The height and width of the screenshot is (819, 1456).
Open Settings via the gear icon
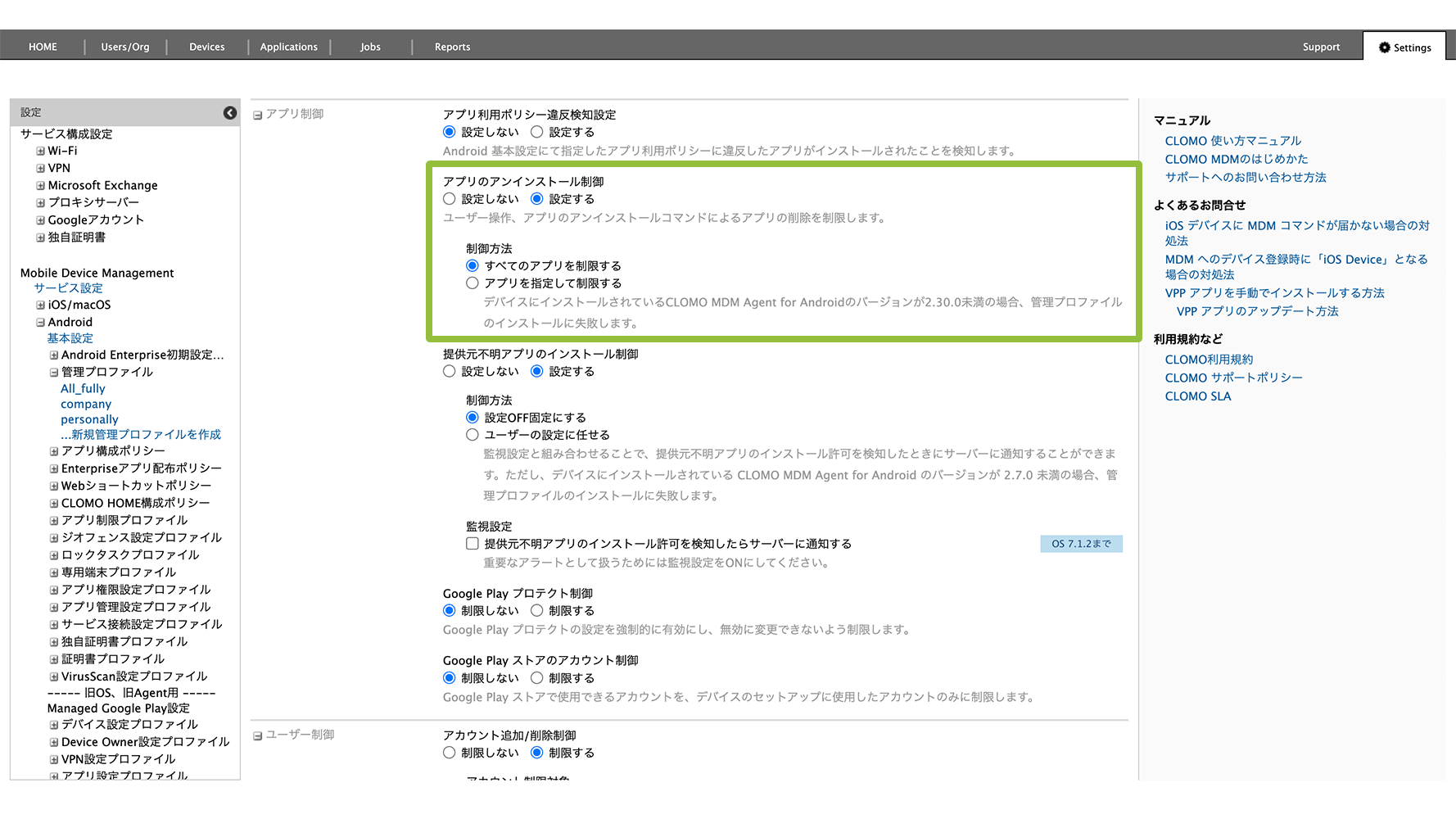(1385, 48)
